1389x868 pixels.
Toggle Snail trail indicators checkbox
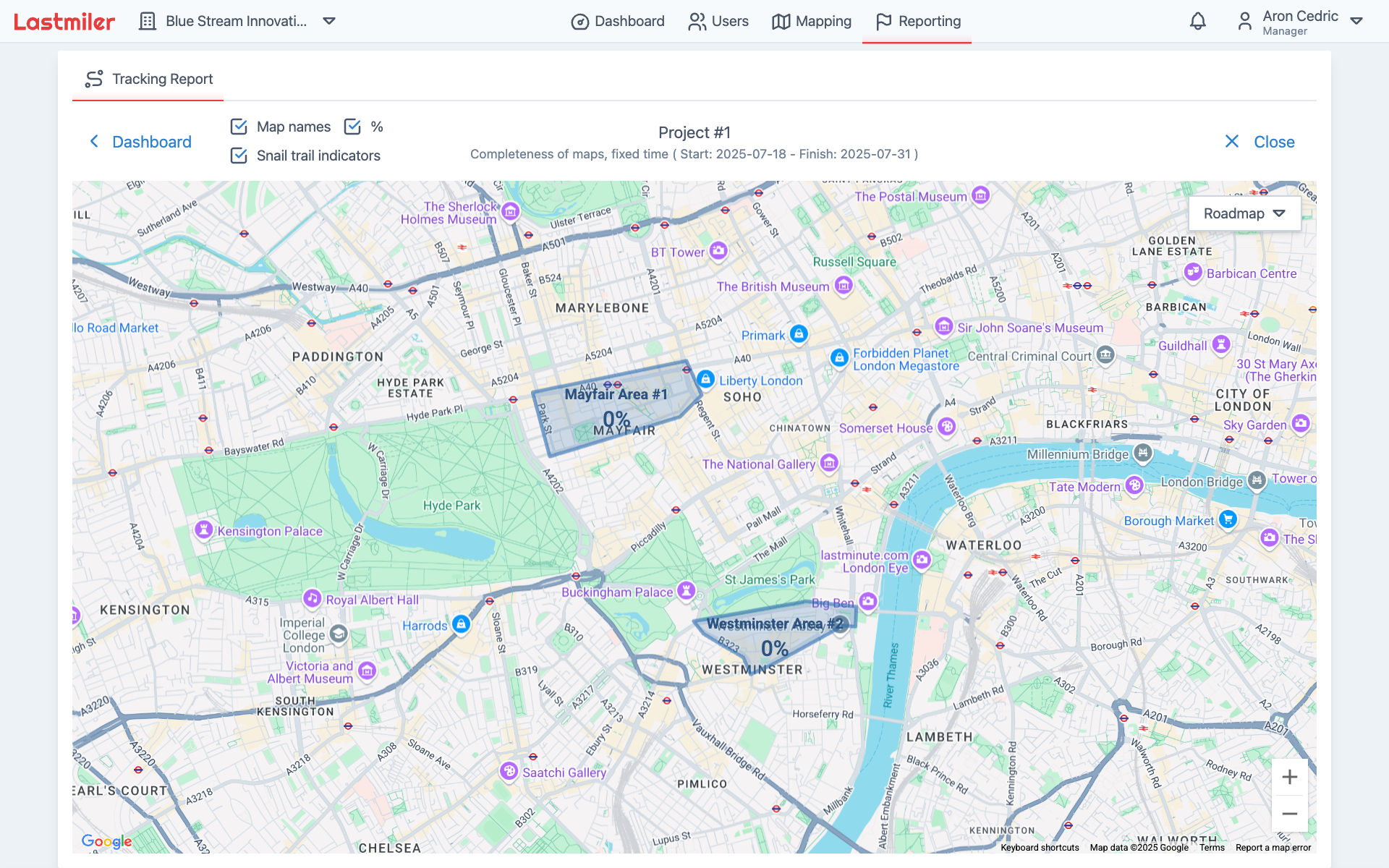pos(239,156)
